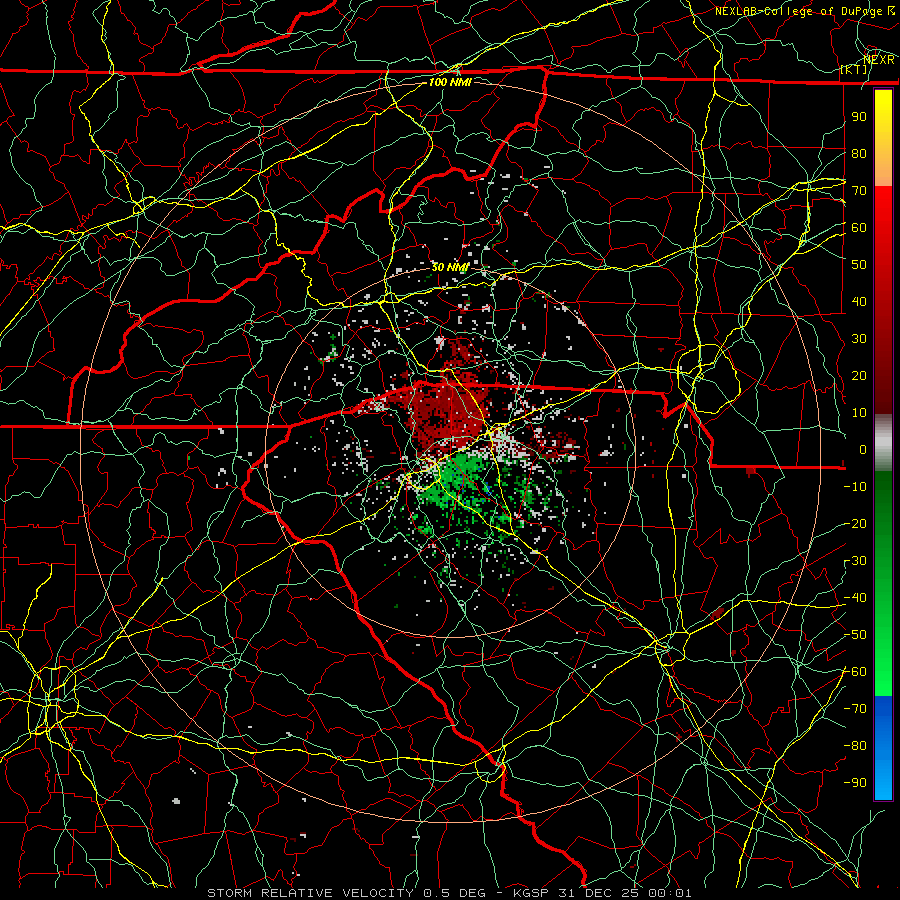The height and width of the screenshot is (900, 900).
Task: Click the NEXLAB-College of DuPage credit text
Action: point(798,11)
